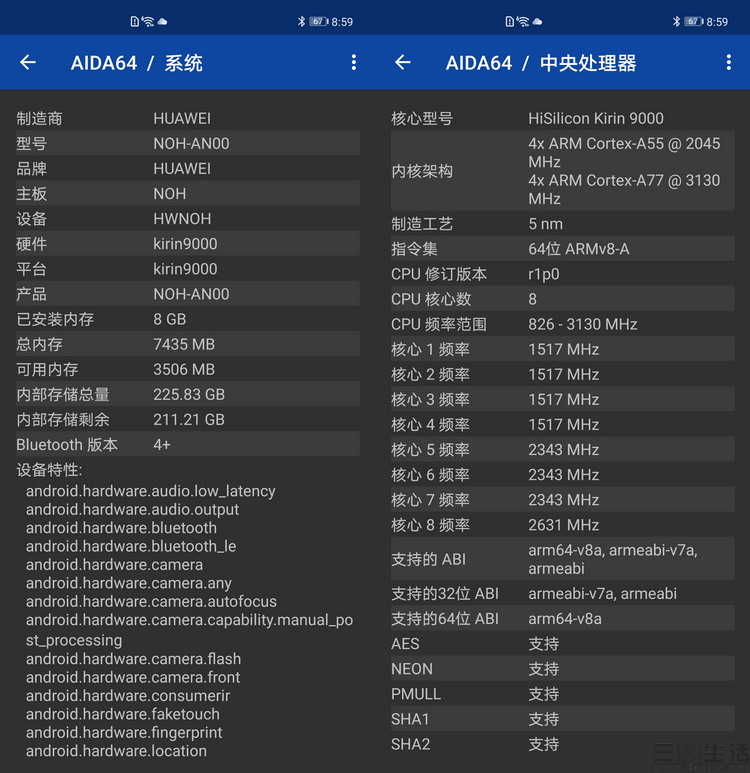Select 核心型号 HiSilicon Kirin 9000 row

coord(562,118)
